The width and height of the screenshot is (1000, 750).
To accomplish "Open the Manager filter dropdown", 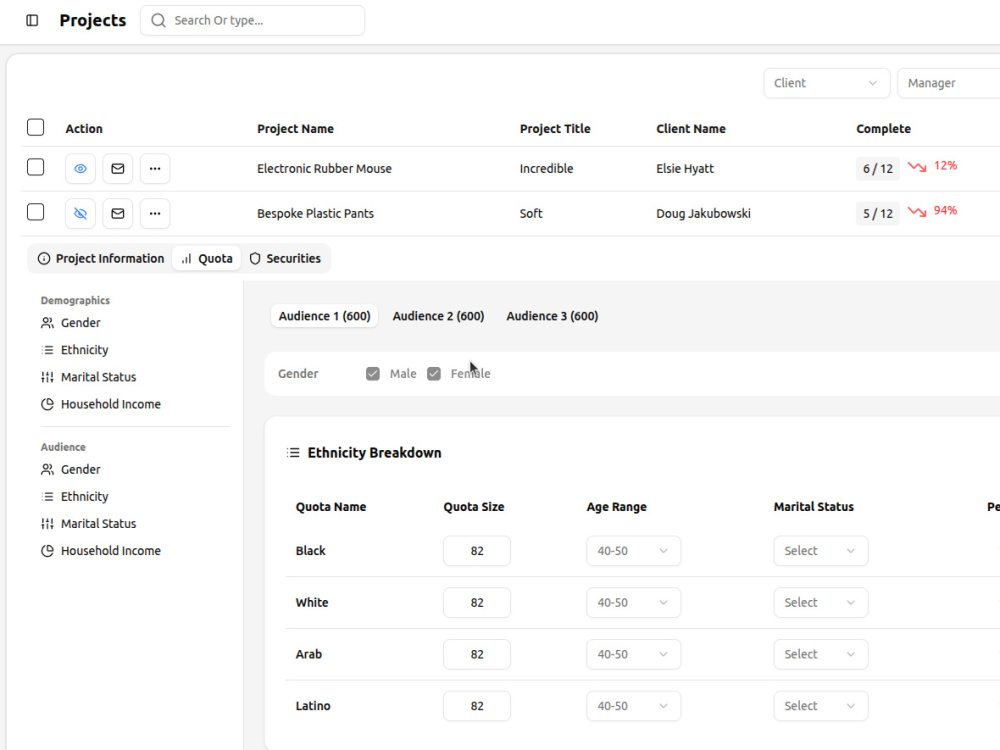I will 948,84.
